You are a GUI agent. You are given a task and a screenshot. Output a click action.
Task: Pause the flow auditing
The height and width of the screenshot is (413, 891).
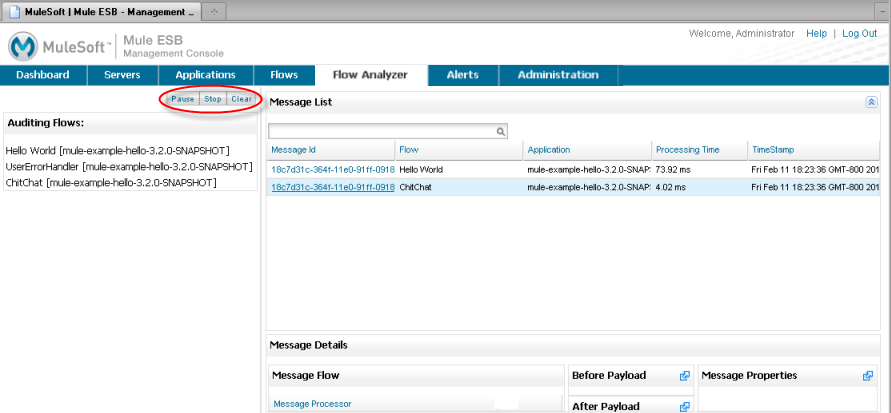(x=183, y=100)
